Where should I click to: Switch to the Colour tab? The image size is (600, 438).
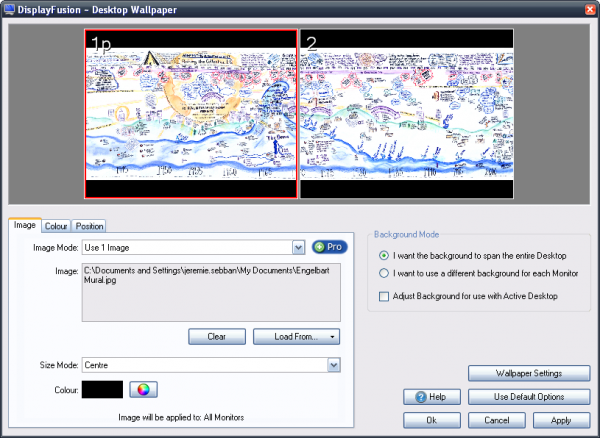pyautogui.click(x=56, y=226)
